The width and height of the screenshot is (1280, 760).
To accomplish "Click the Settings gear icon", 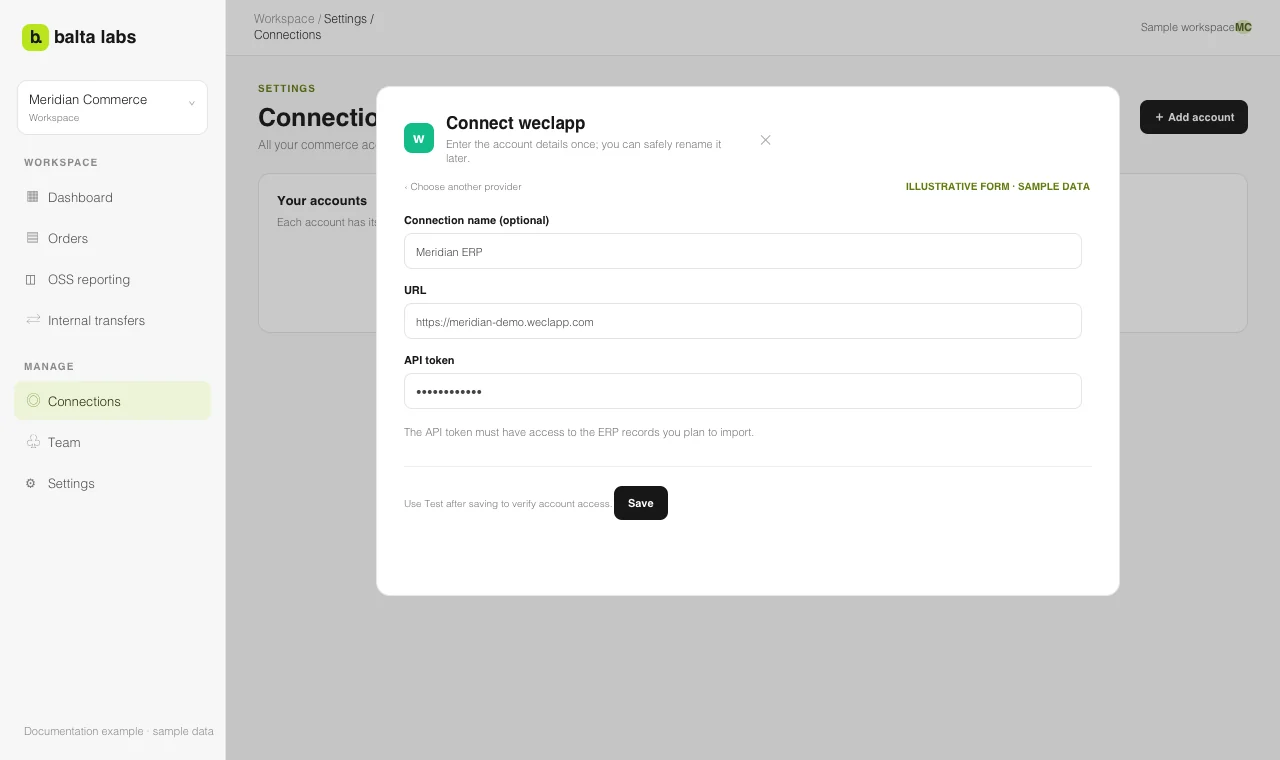I will tap(30, 483).
